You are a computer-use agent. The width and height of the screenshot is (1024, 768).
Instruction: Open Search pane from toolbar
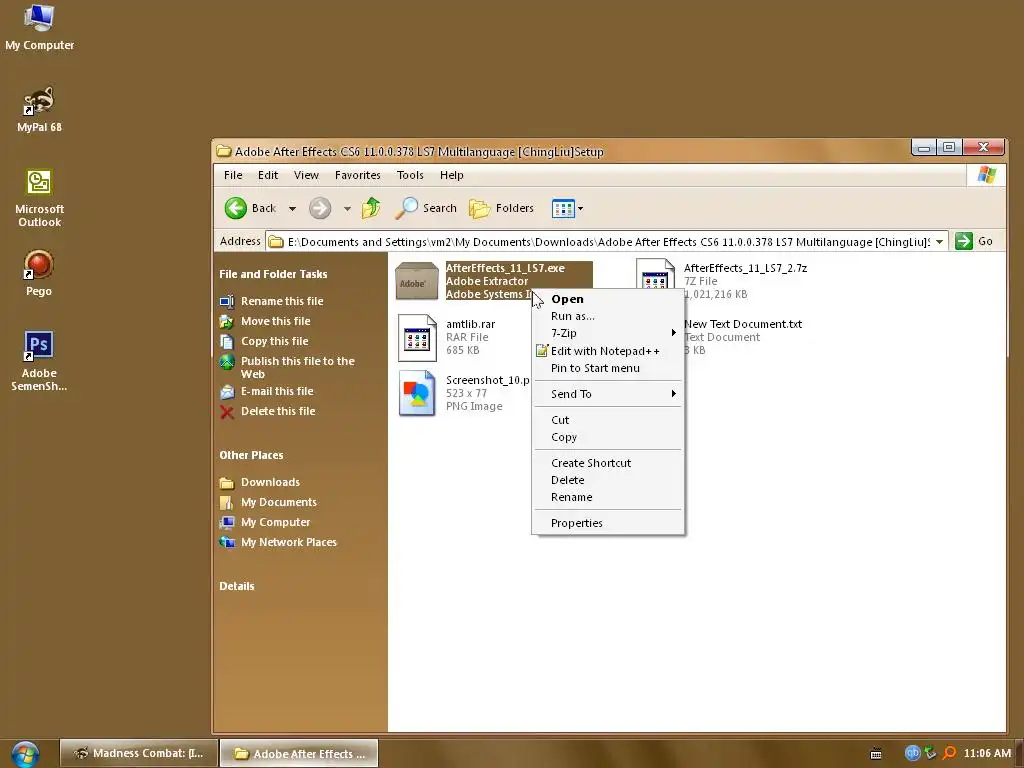(426, 208)
